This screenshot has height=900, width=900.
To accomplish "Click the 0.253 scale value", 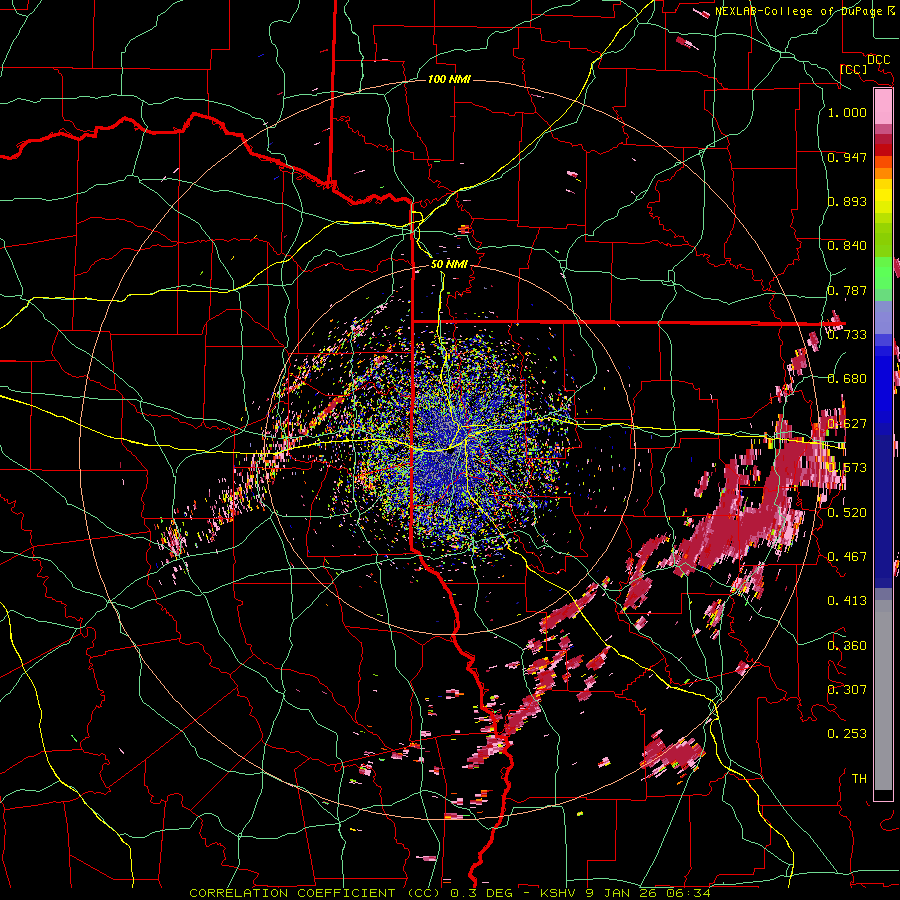I will 847,734.
